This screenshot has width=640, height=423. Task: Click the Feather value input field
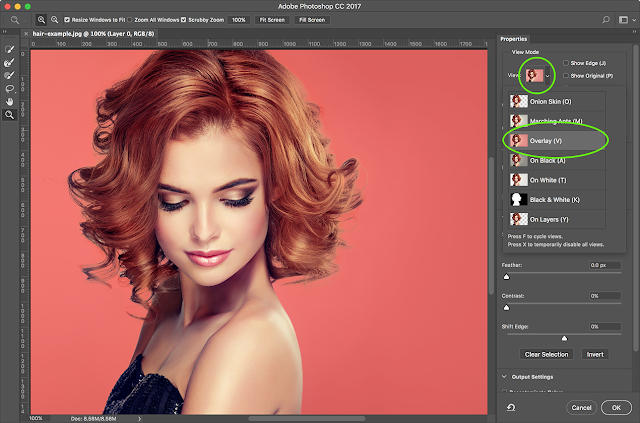[606, 265]
